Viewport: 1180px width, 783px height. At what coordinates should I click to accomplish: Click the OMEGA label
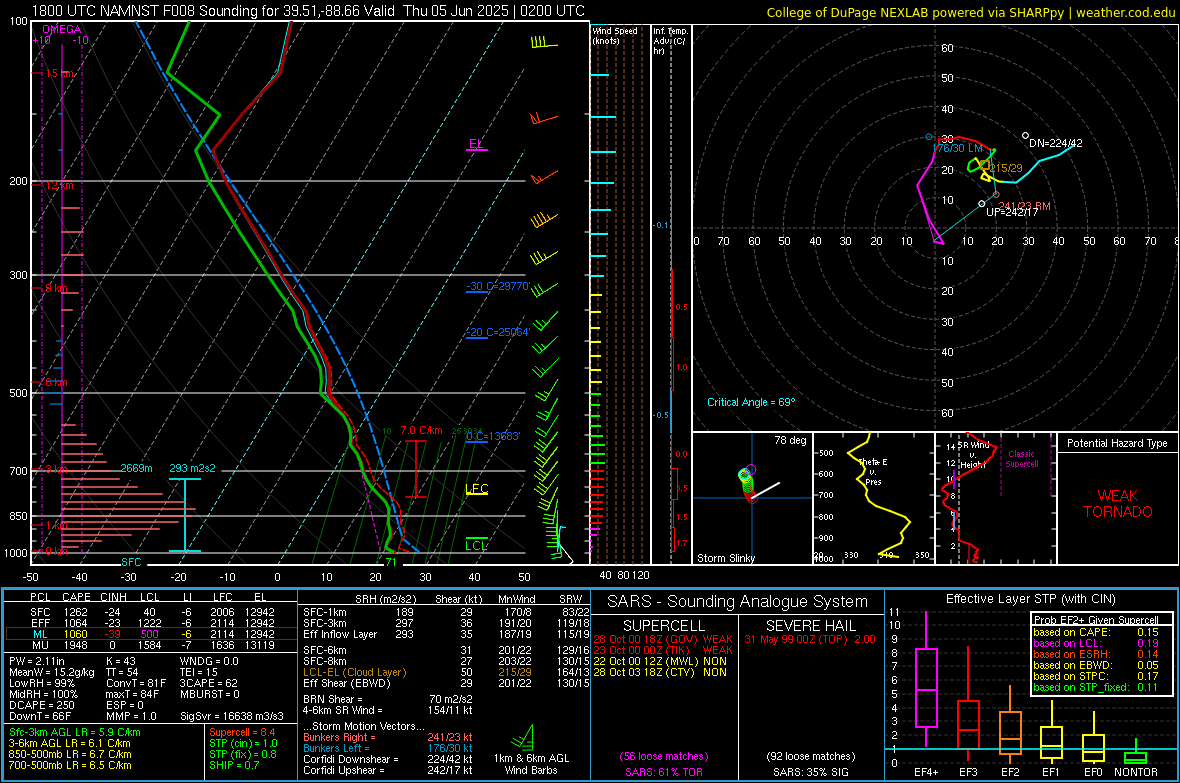tap(62, 29)
